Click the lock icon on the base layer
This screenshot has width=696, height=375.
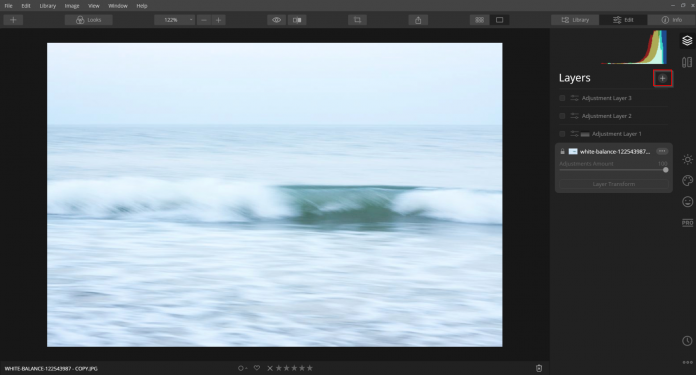click(562, 152)
